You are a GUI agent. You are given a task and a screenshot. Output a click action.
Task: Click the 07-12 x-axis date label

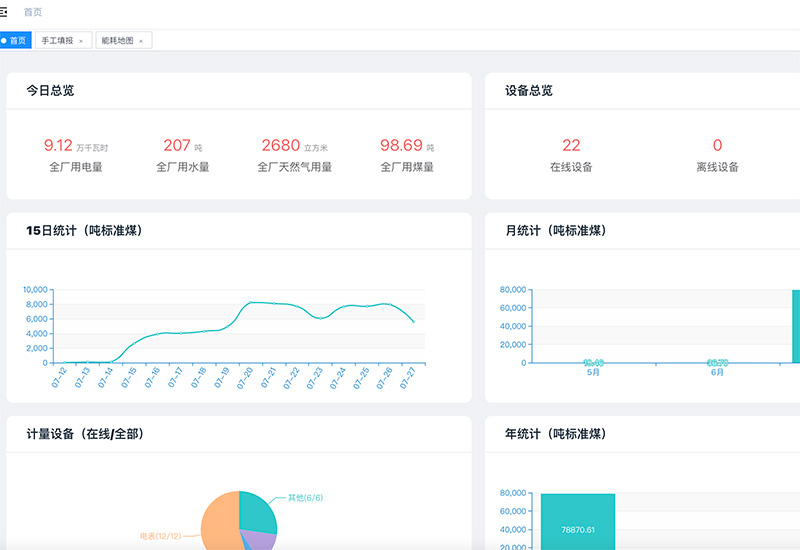click(x=59, y=378)
